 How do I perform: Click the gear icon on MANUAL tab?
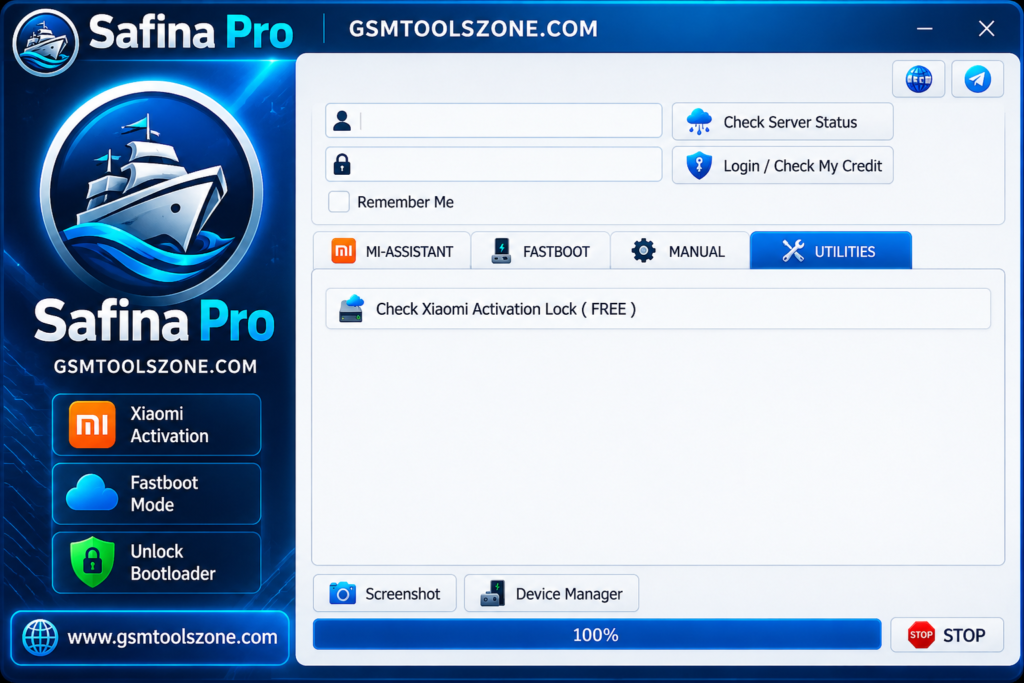(x=643, y=251)
